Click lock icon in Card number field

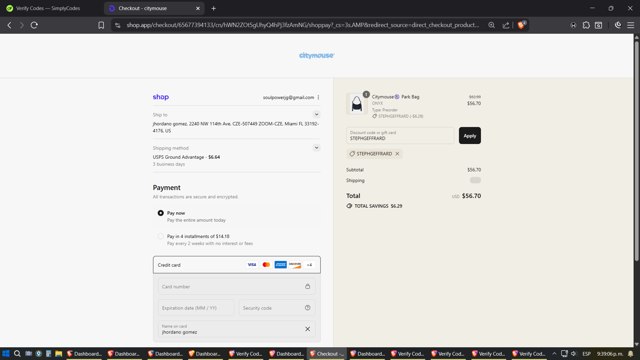point(307,287)
